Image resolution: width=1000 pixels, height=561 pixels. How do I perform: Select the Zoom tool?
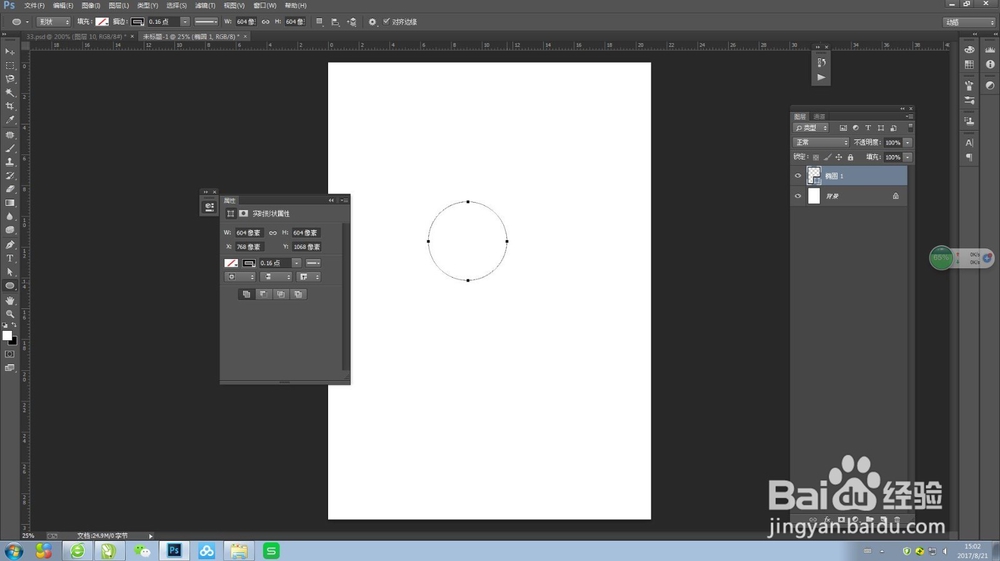(x=10, y=314)
